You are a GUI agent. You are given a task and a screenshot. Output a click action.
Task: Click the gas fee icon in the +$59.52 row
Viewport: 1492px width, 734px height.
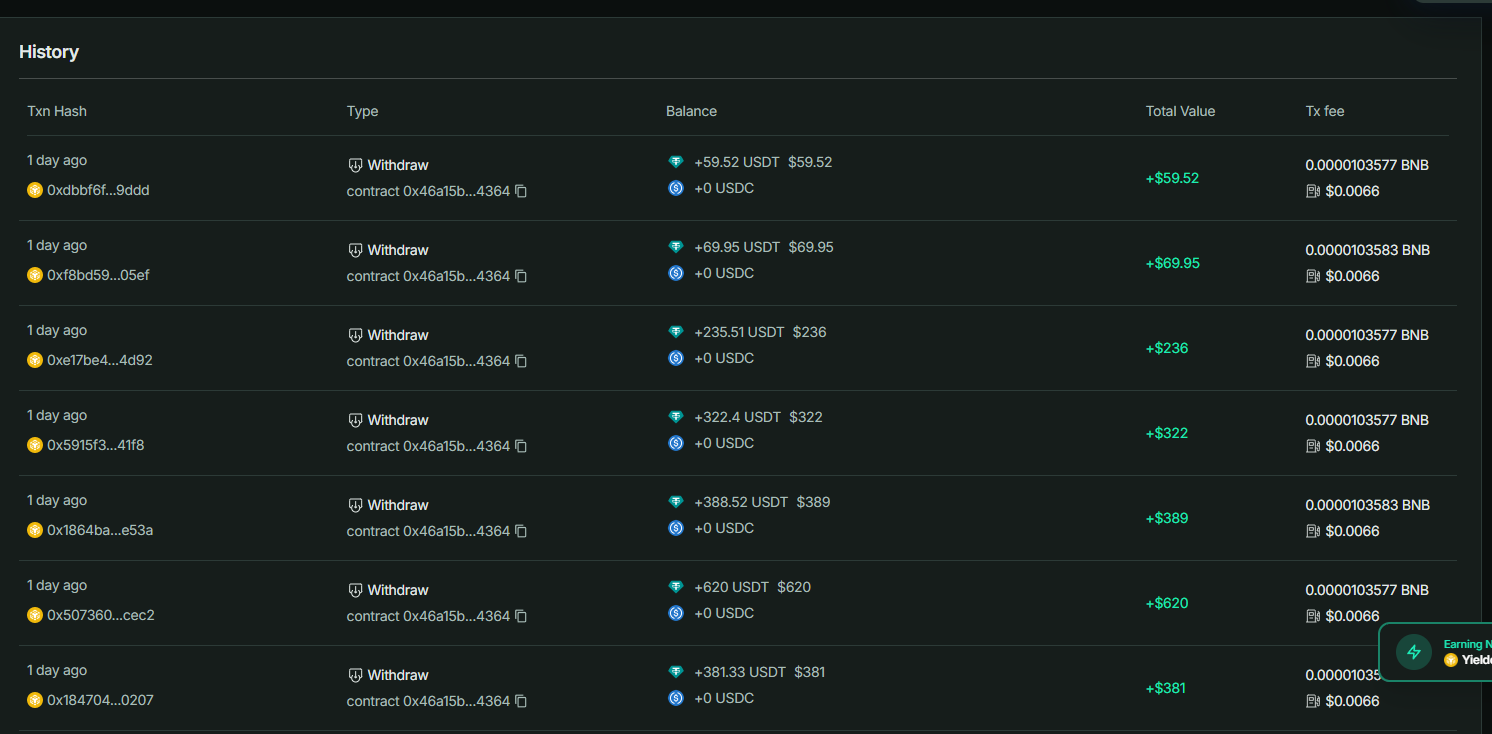pyautogui.click(x=1313, y=191)
